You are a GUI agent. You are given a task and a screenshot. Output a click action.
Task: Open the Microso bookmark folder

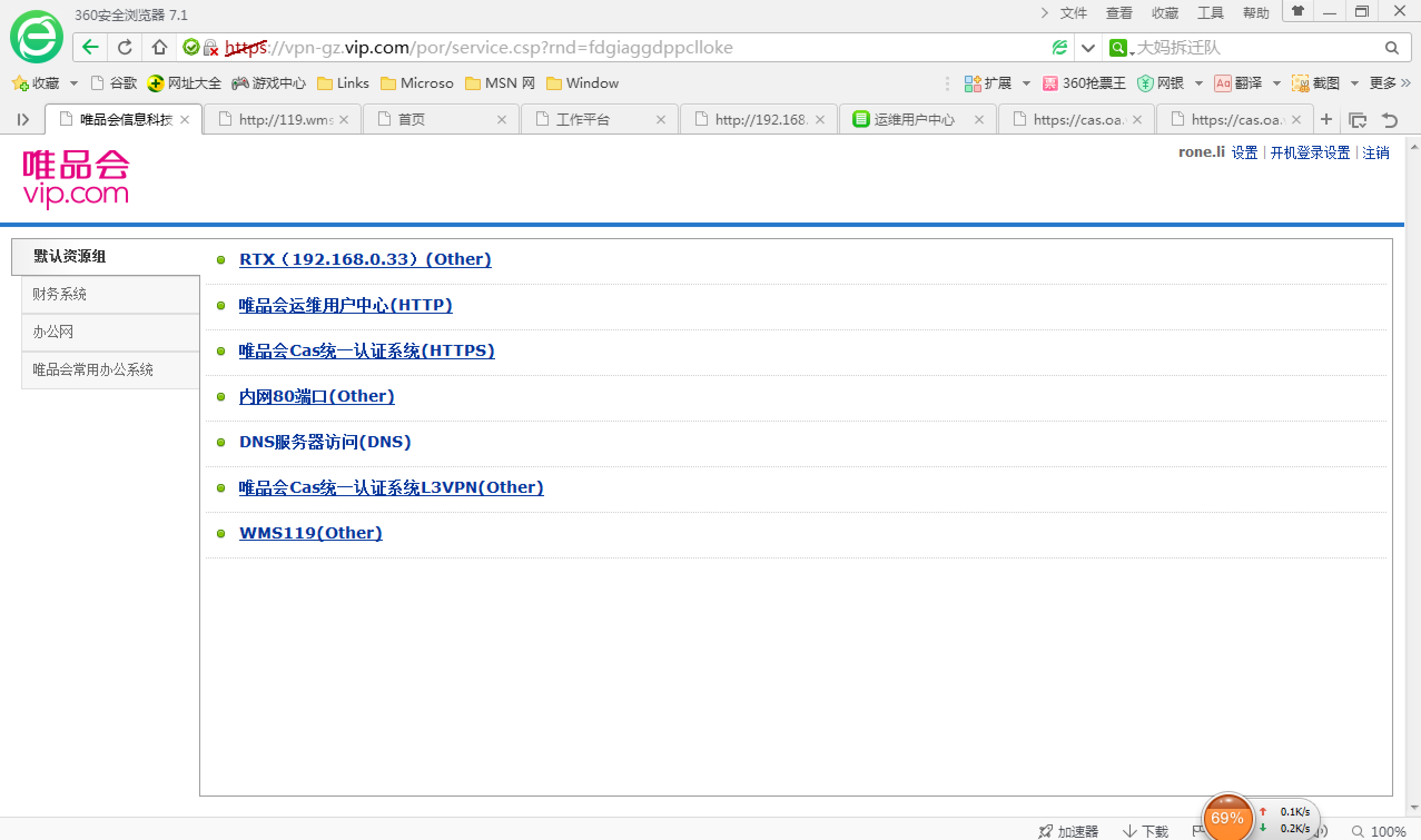point(417,83)
